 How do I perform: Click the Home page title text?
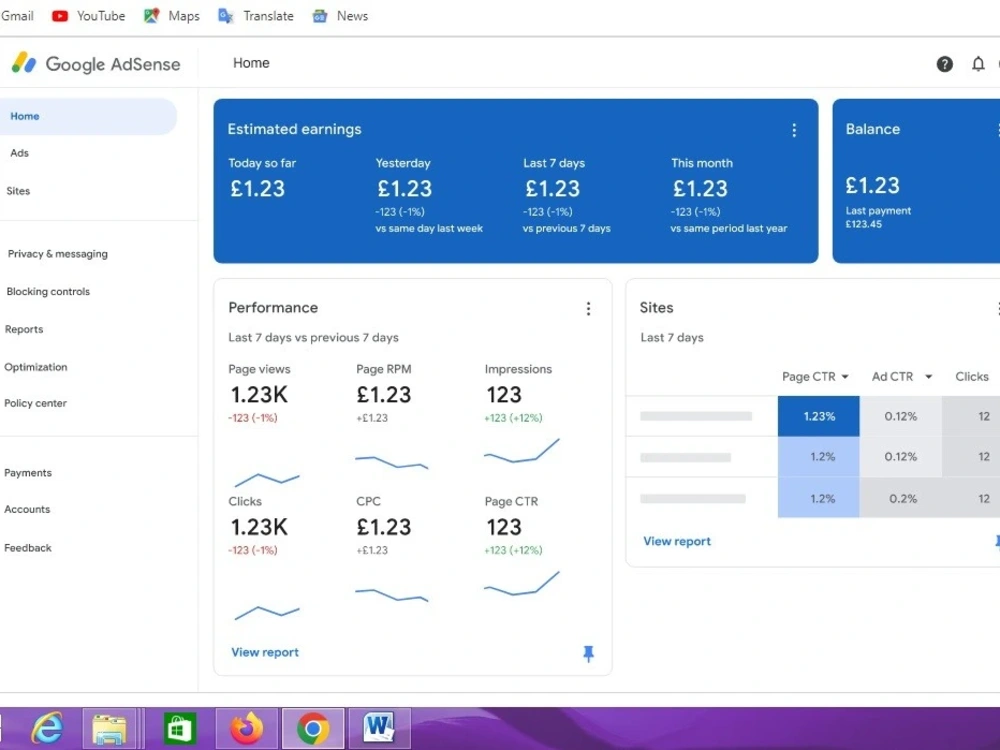(x=251, y=63)
